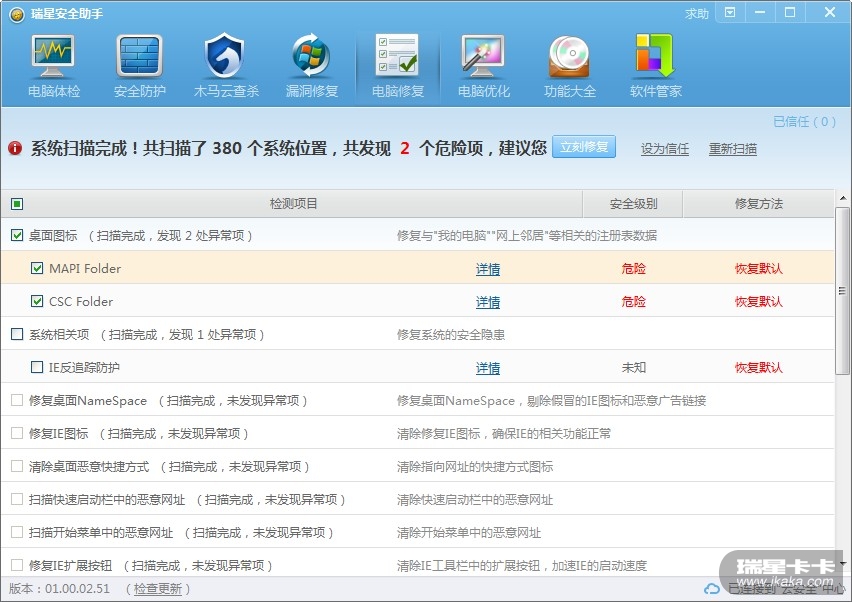Screen dimensions: 852x602
Task: Toggle the select-all checkbox in header
Action: tap(17, 204)
